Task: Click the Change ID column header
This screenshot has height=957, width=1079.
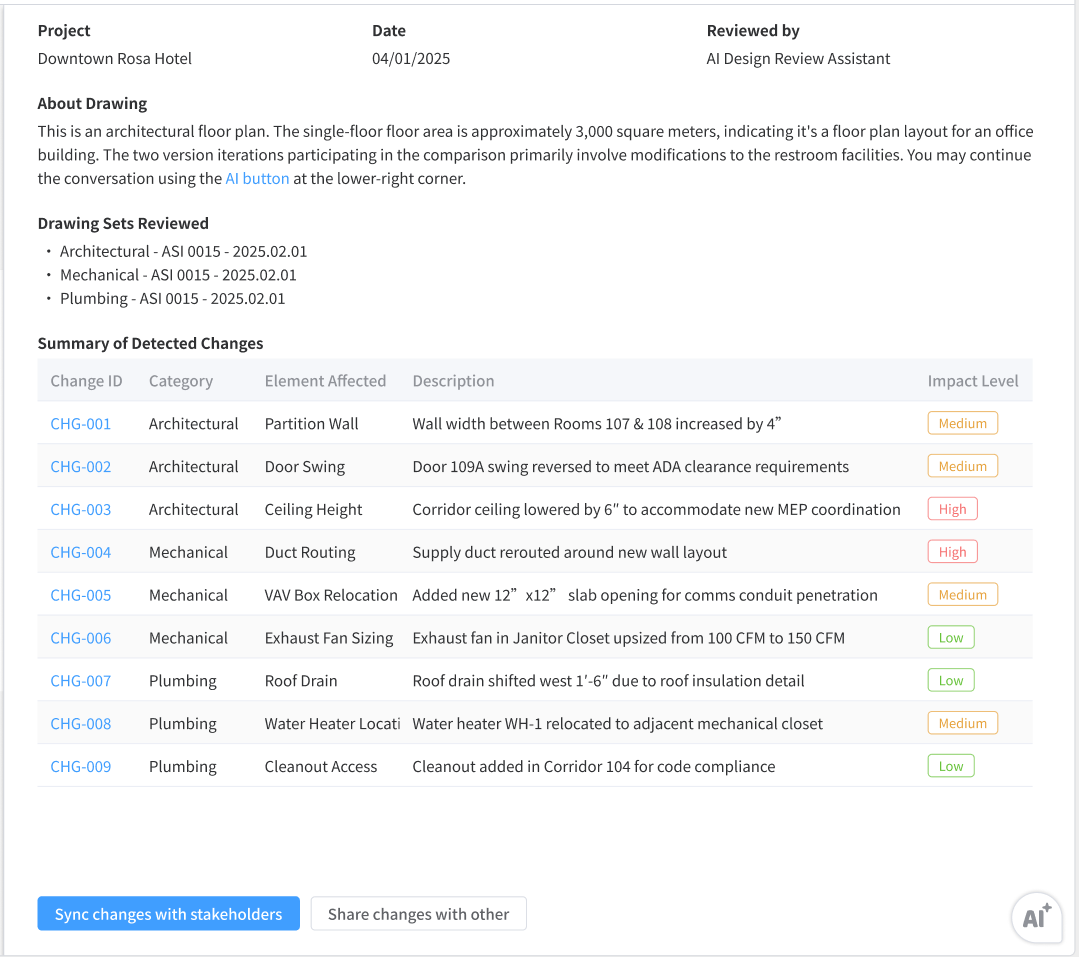Action: tap(86, 381)
